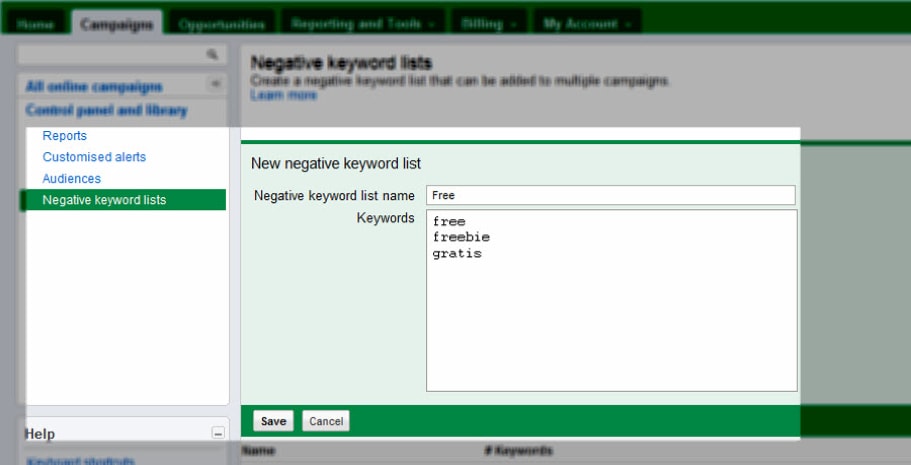
Task: Open Reports in the sidebar
Action: pyautogui.click(x=64, y=135)
